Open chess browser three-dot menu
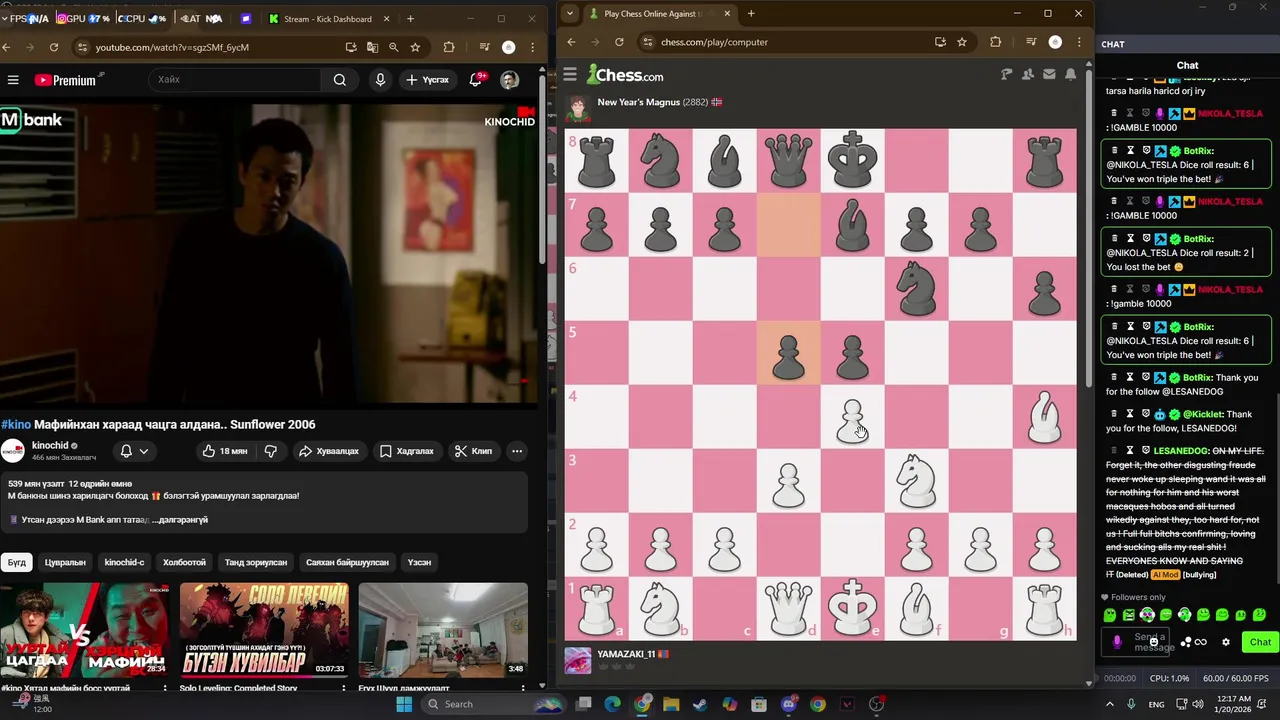This screenshot has height=720, width=1280. [x=1079, y=42]
